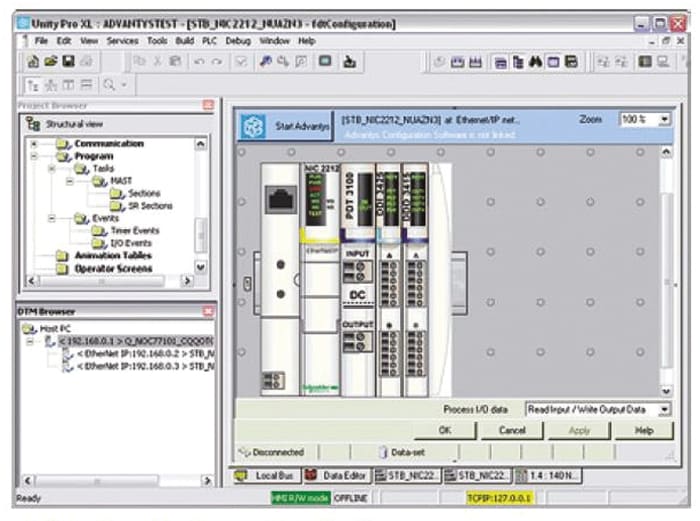Screen dimensions: 700x521
Task: Click the Advantys cube logo icon
Action: [x=253, y=126]
